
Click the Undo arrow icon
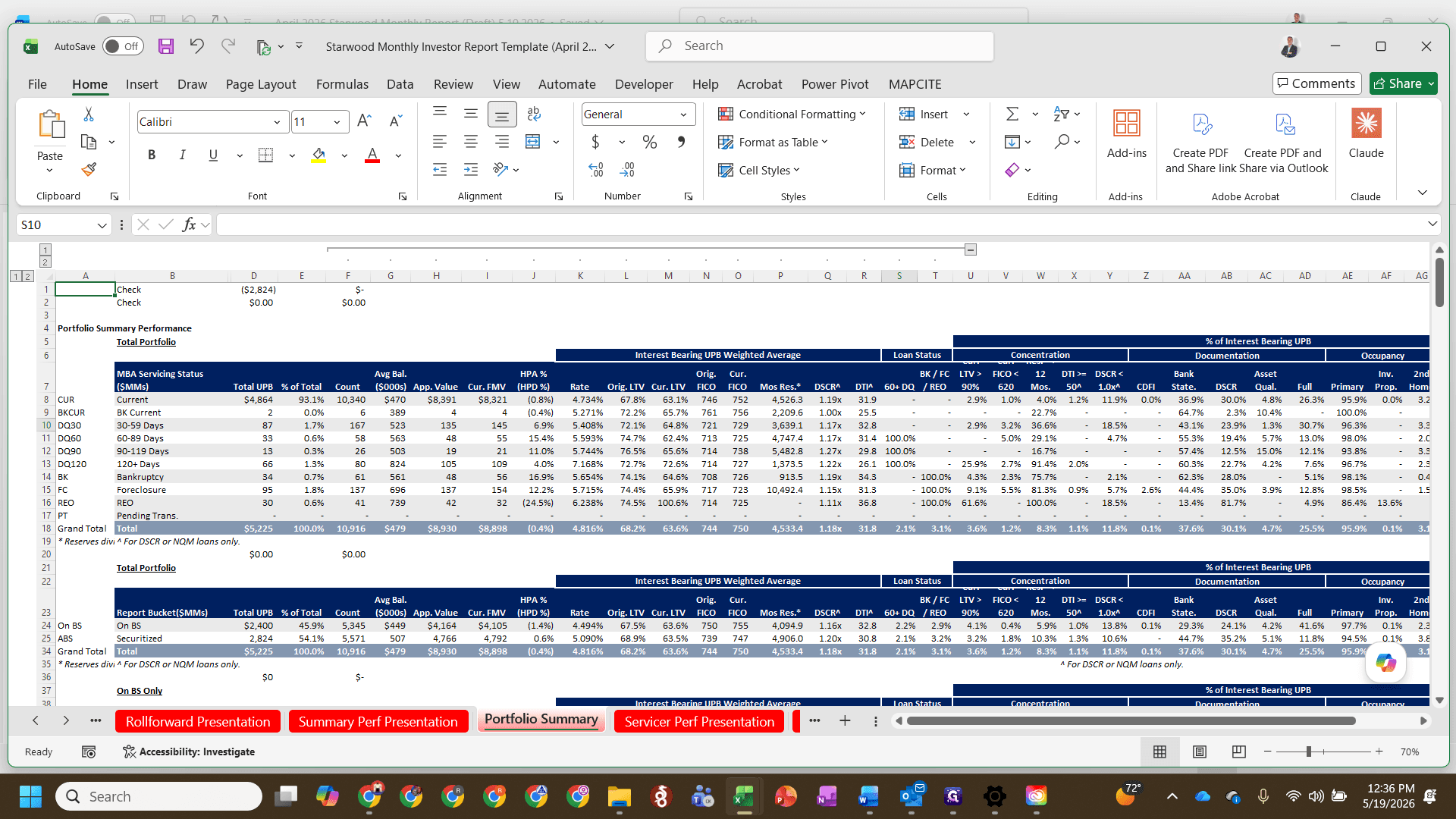196,46
